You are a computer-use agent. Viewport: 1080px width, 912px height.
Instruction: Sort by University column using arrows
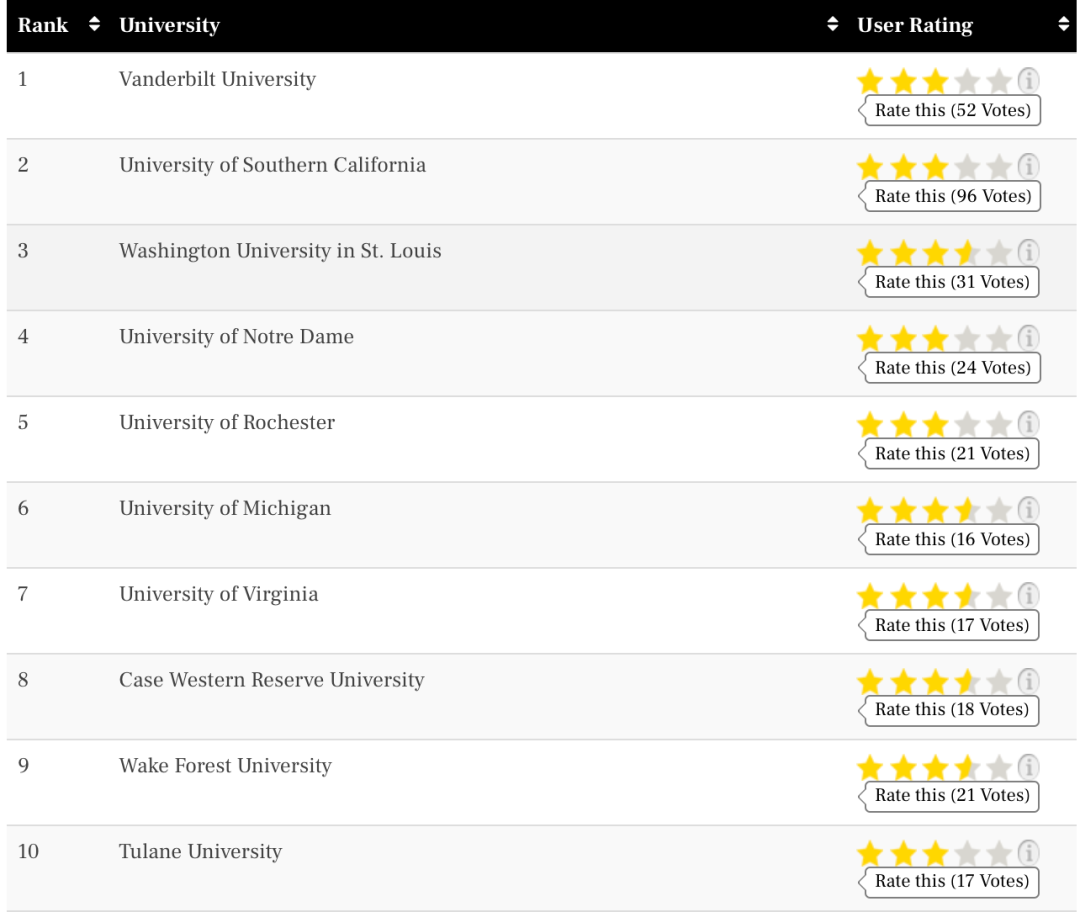point(833,26)
